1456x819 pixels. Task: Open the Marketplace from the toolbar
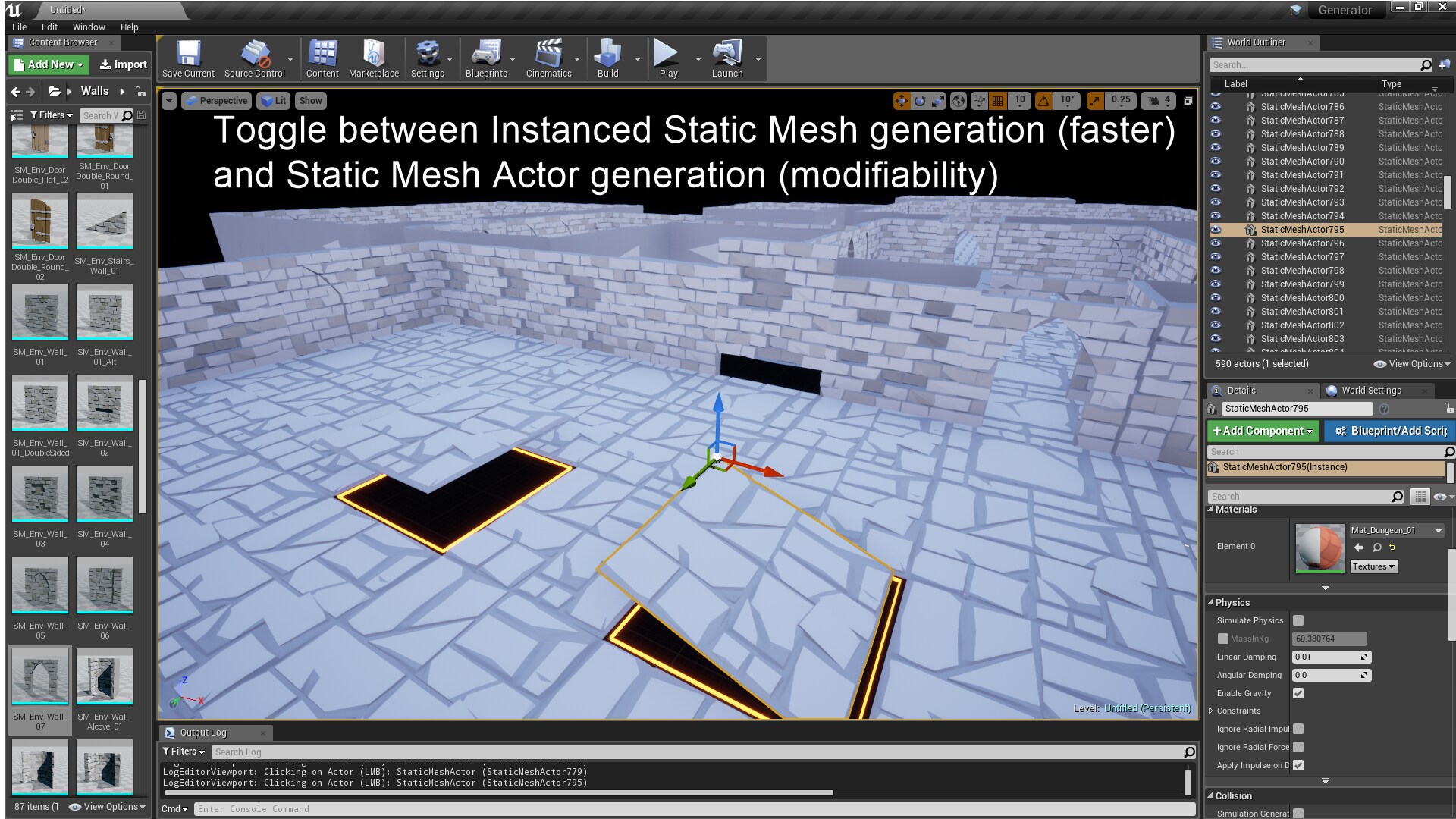[x=374, y=53]
